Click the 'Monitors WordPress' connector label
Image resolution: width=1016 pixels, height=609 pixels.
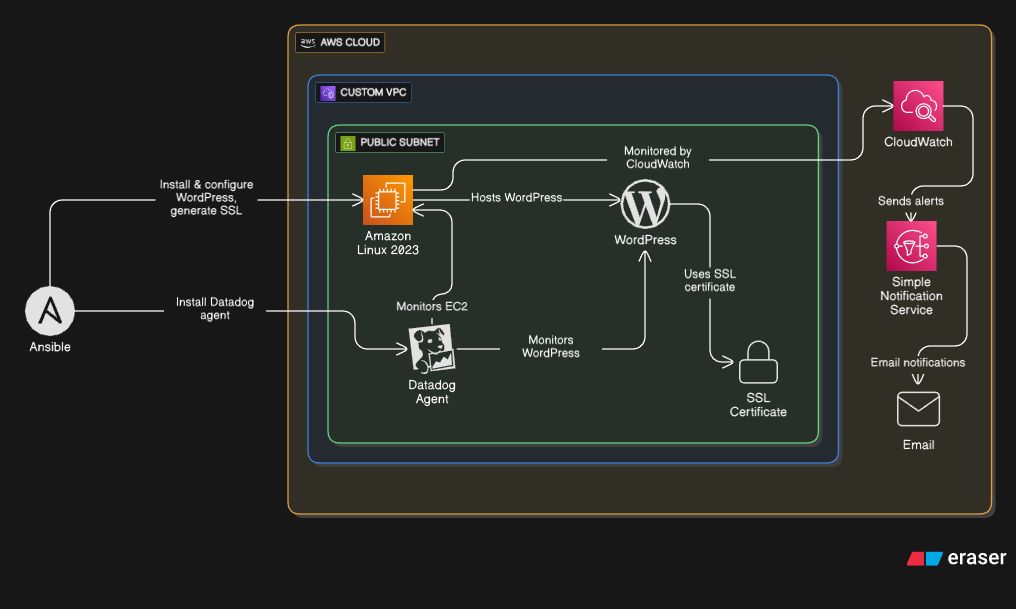[551, 347]
